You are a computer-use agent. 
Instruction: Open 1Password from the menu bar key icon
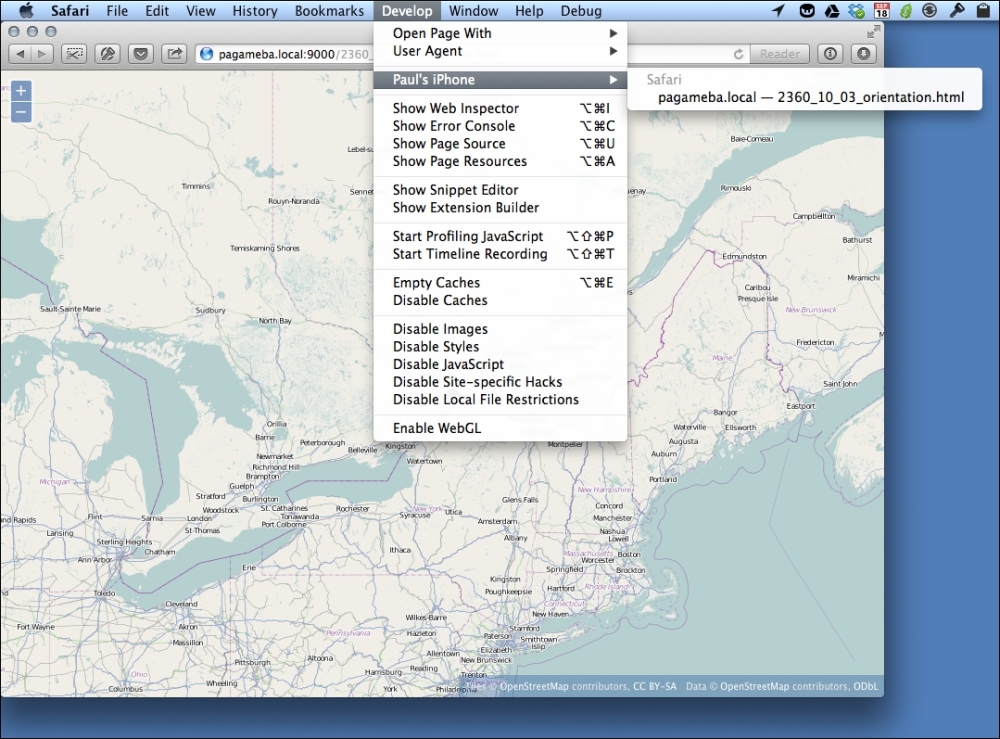955,11
